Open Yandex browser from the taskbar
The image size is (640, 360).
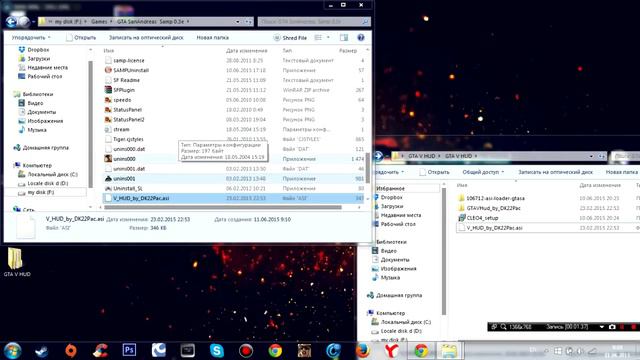coord(391,351)
